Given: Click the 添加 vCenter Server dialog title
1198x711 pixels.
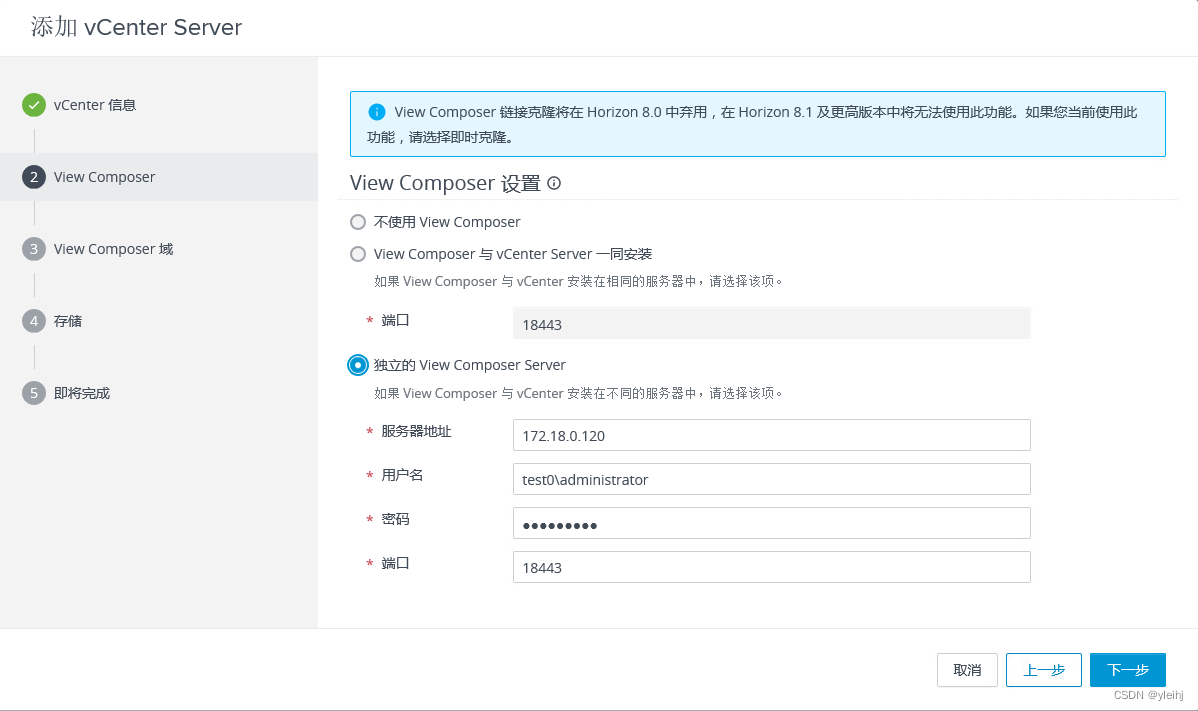Looking at the screenshot, I should [x=136, y=27].
